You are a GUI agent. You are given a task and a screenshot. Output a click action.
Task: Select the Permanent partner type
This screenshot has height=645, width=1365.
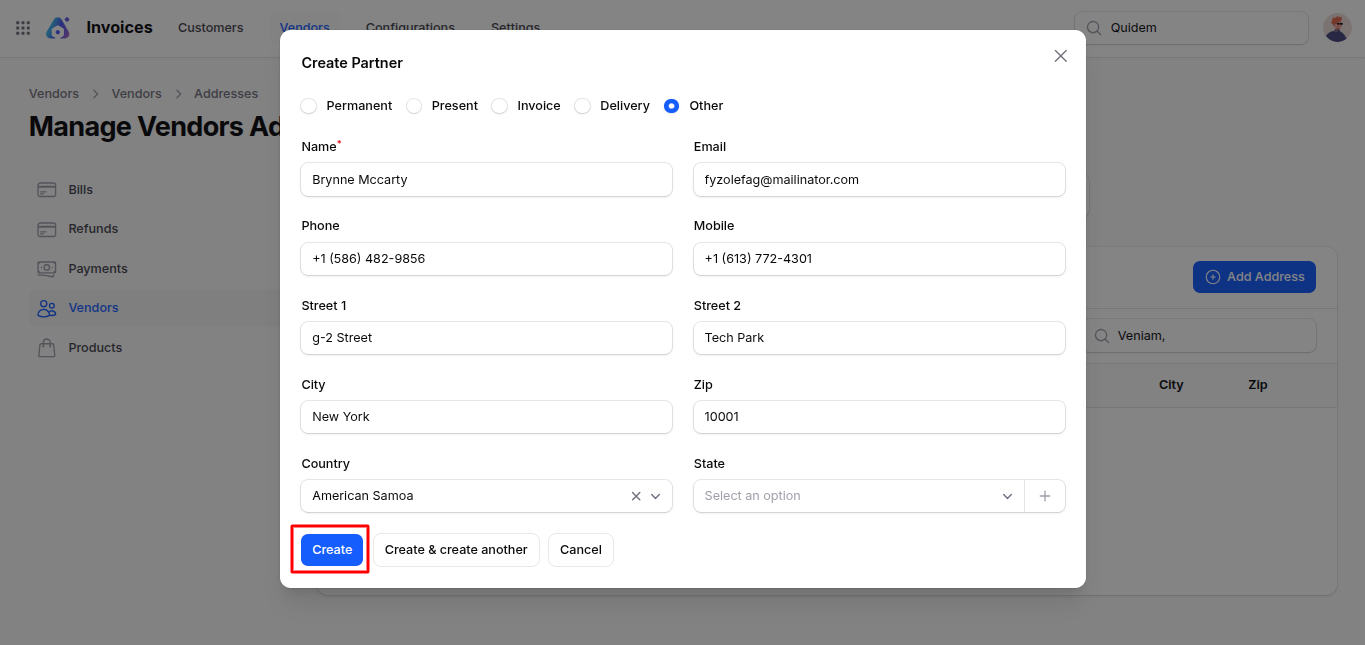coord(309,105)
